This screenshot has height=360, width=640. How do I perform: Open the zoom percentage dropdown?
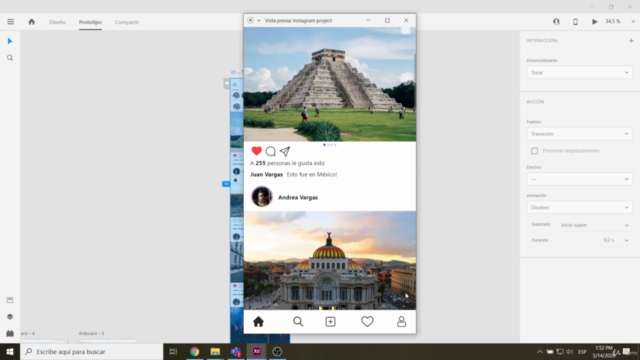tap(633, 22)
